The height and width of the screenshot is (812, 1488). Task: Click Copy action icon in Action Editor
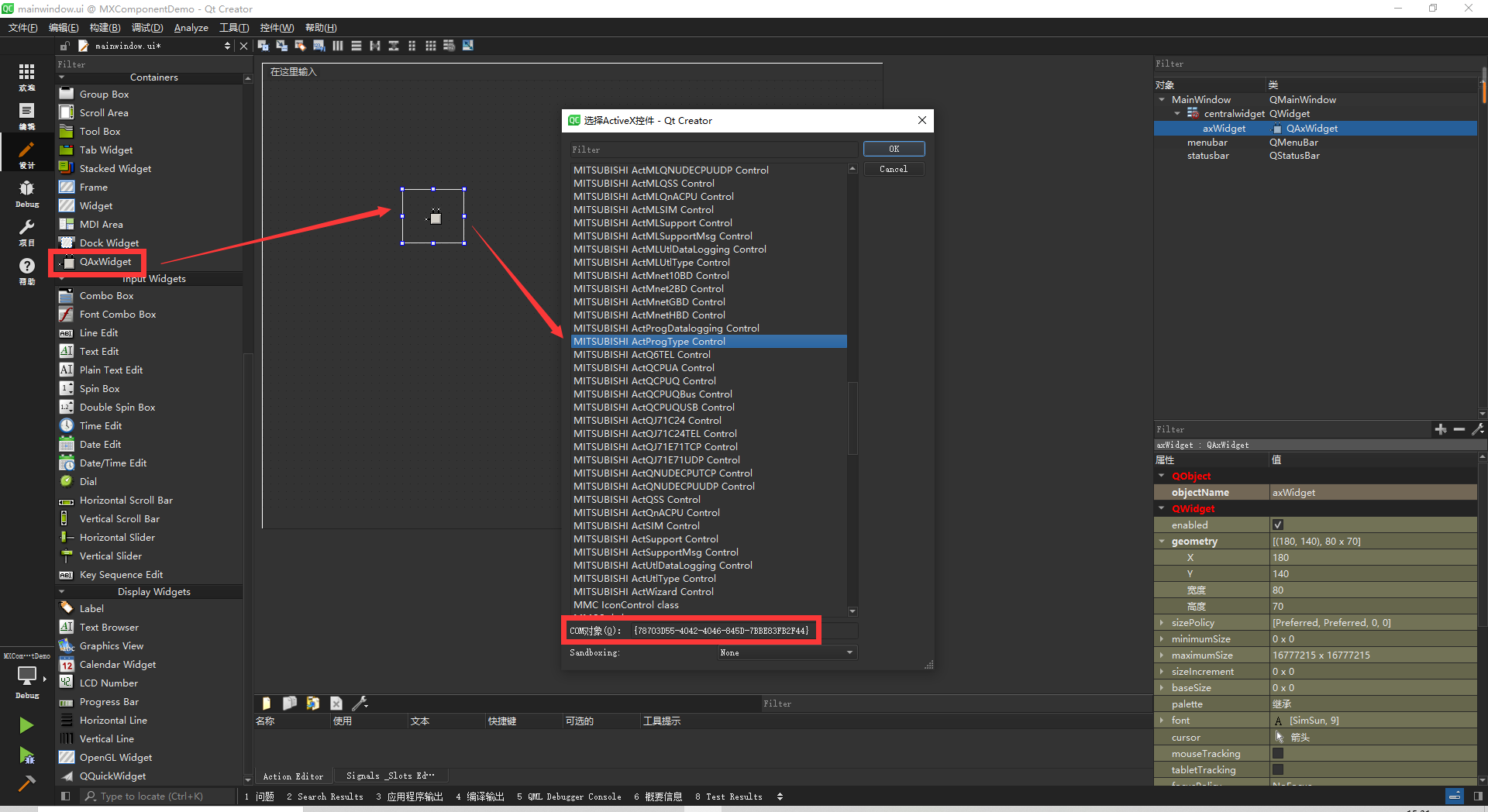pos(289,703)
